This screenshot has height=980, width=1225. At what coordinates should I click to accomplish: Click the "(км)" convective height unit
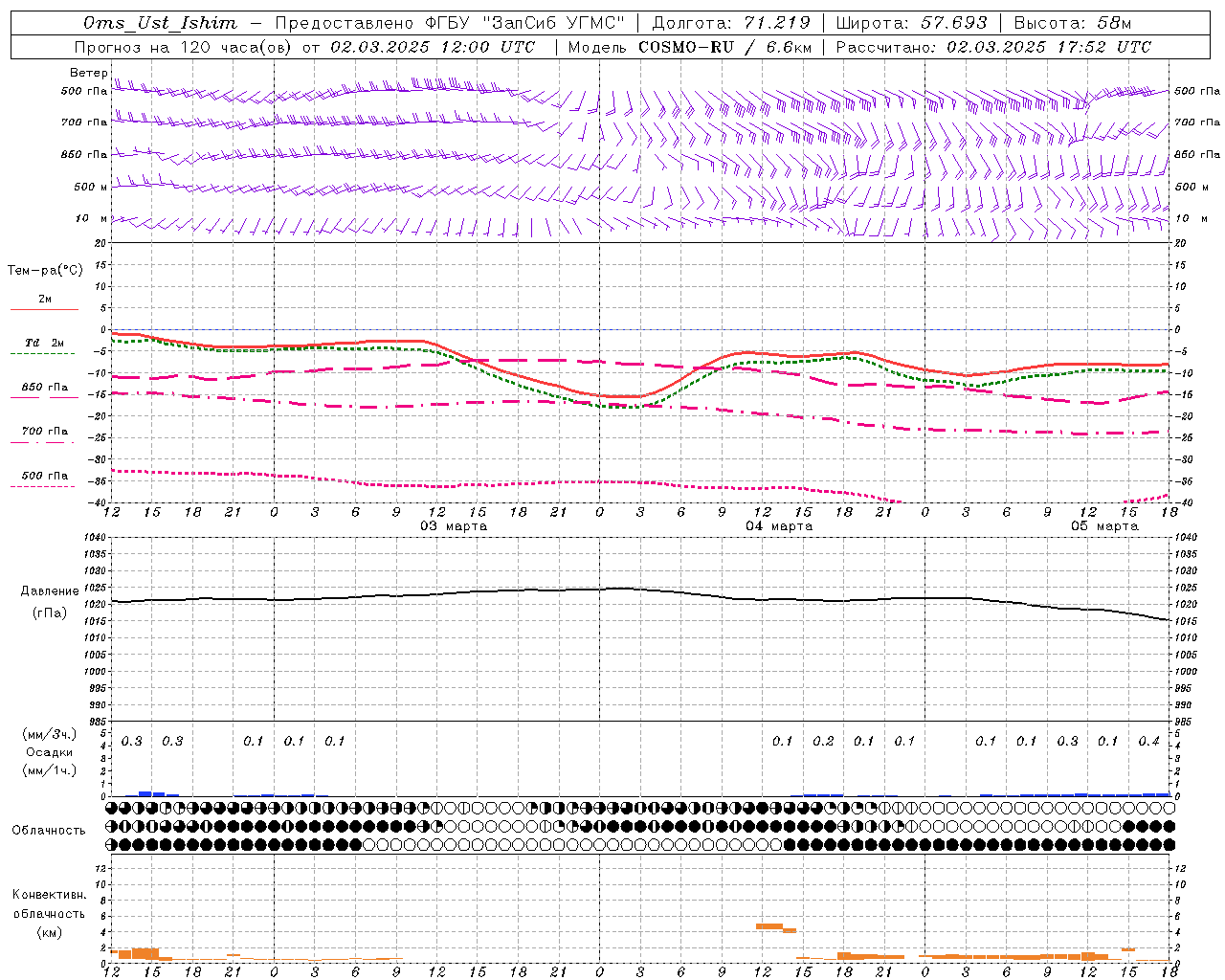pyautogui.click(x=50, y=932)
